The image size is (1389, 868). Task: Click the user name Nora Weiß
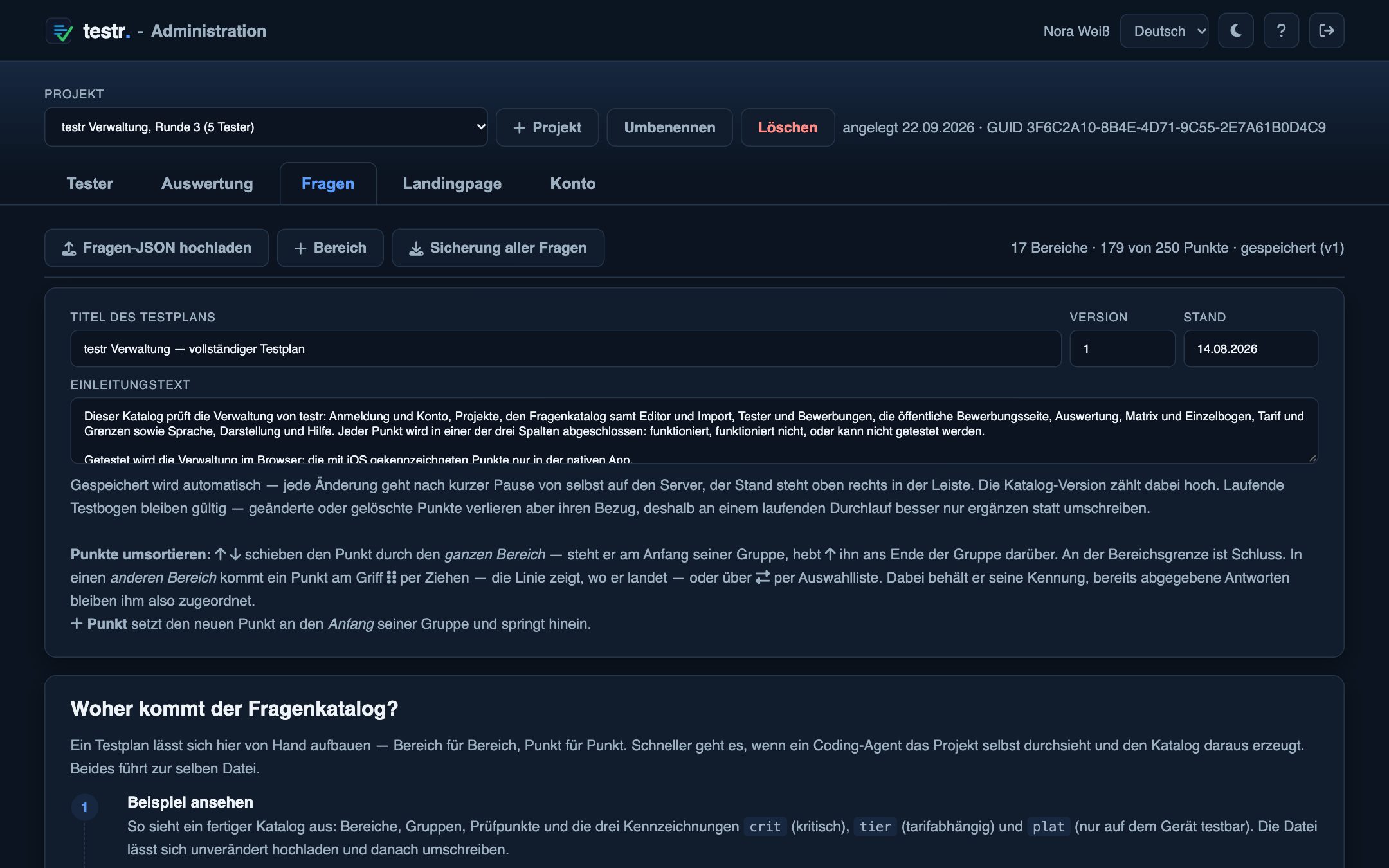(x=1076, y=31)
